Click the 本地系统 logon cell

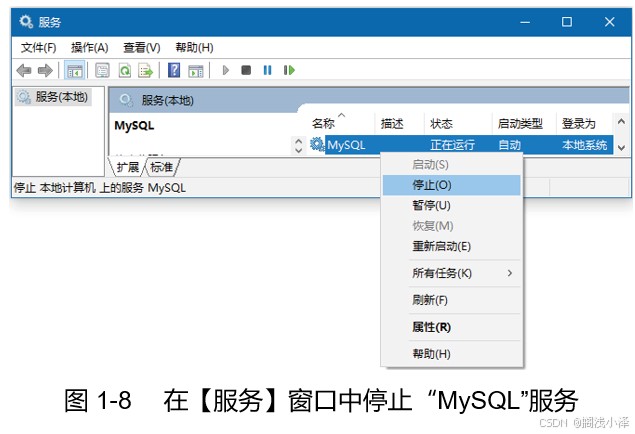click(x=584, y=145)
